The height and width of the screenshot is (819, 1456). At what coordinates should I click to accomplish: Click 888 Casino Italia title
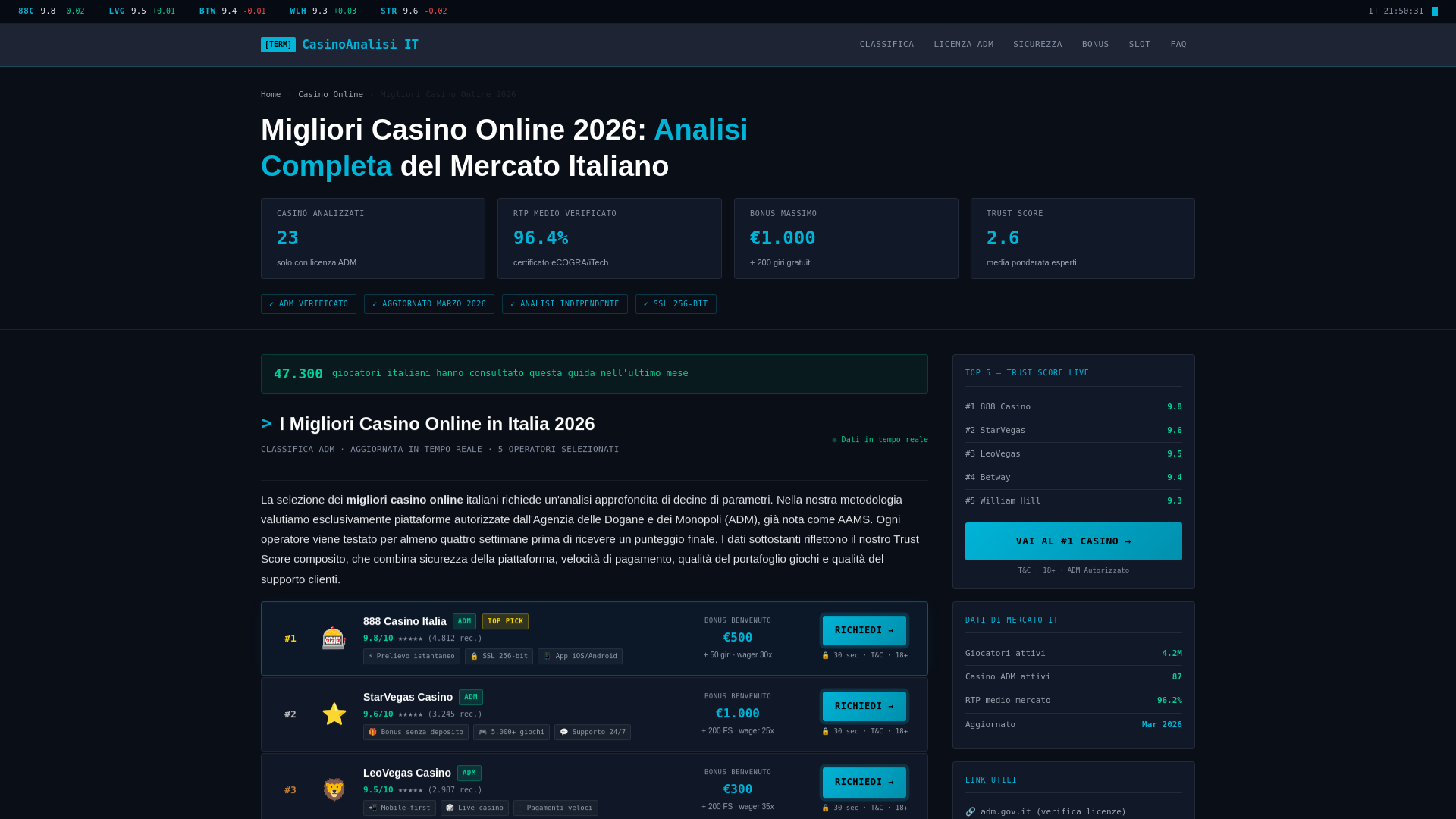404,622
